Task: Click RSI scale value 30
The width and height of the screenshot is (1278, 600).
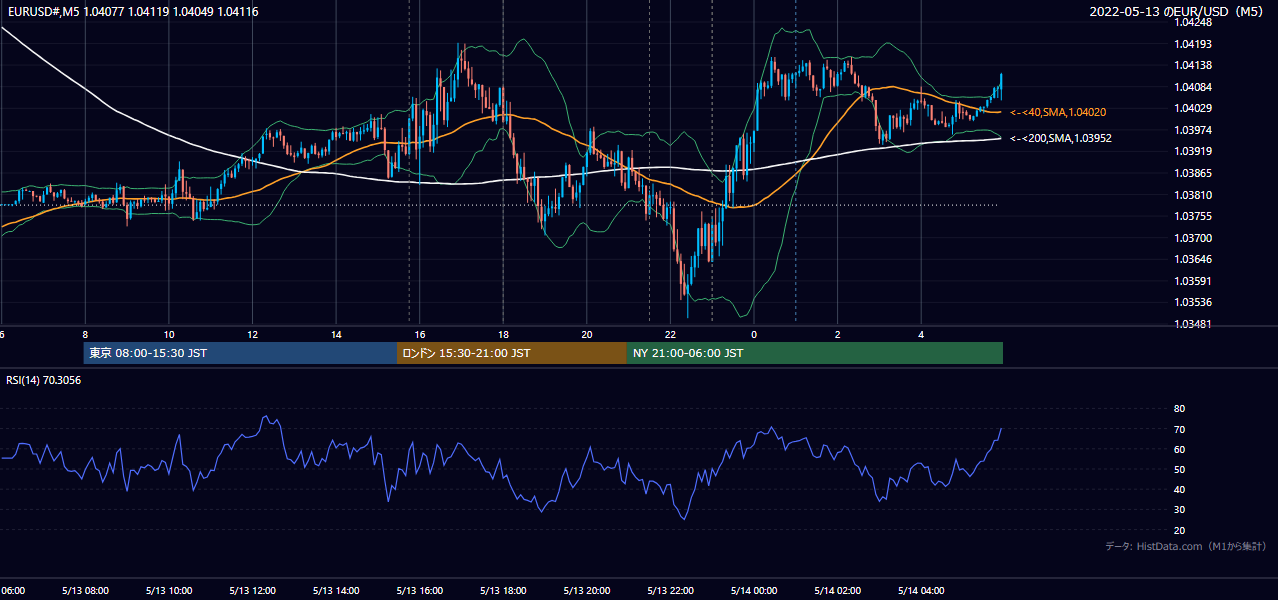Action: [x=1179, y=510]
